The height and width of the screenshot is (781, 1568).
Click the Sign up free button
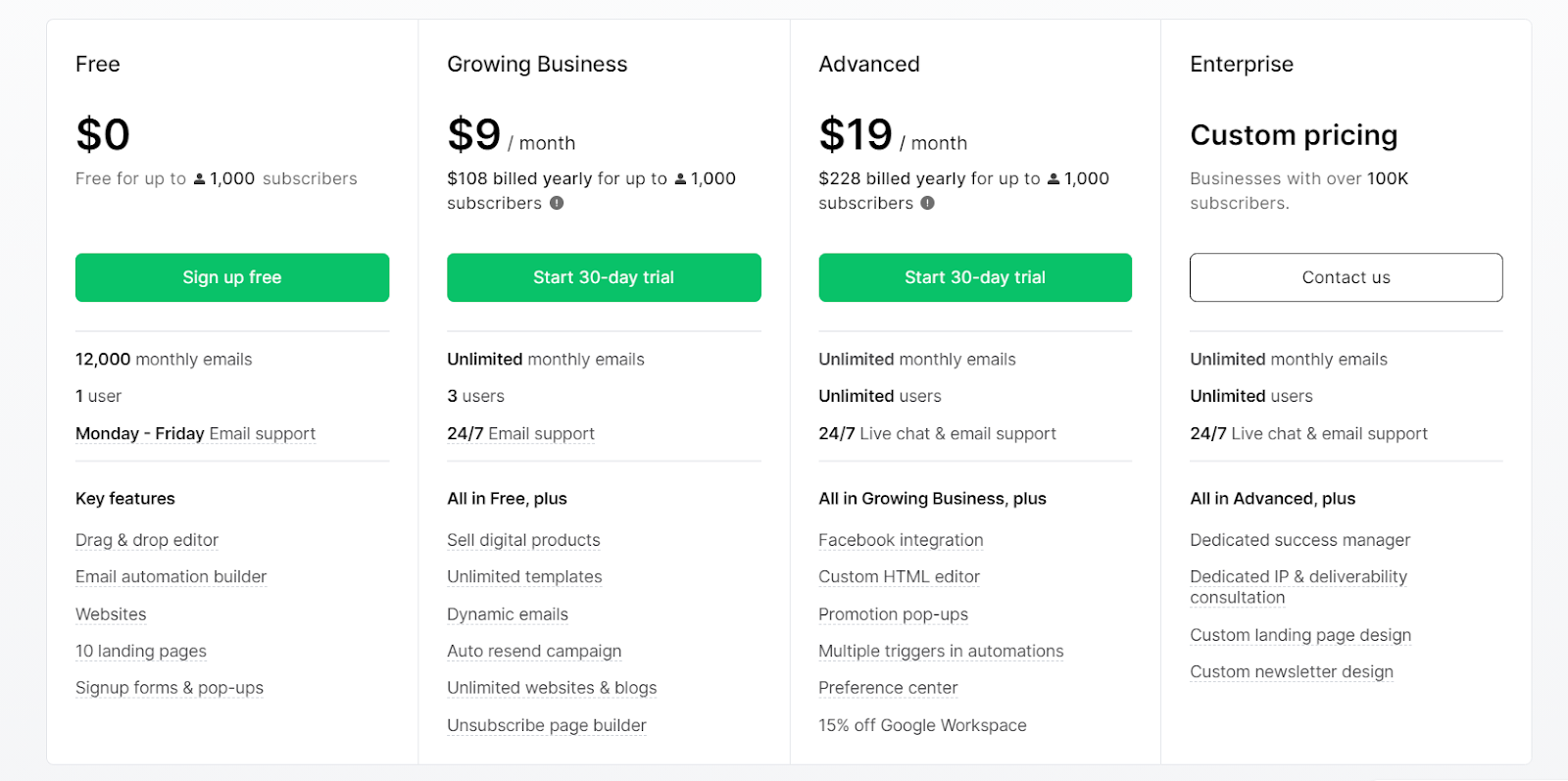coord(232,277)
